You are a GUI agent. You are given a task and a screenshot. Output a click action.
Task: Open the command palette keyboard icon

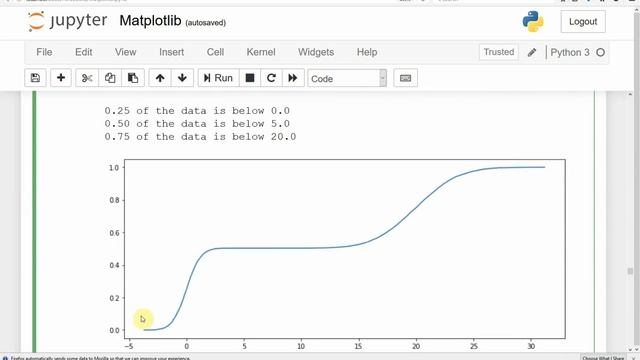tap(405, 78)
